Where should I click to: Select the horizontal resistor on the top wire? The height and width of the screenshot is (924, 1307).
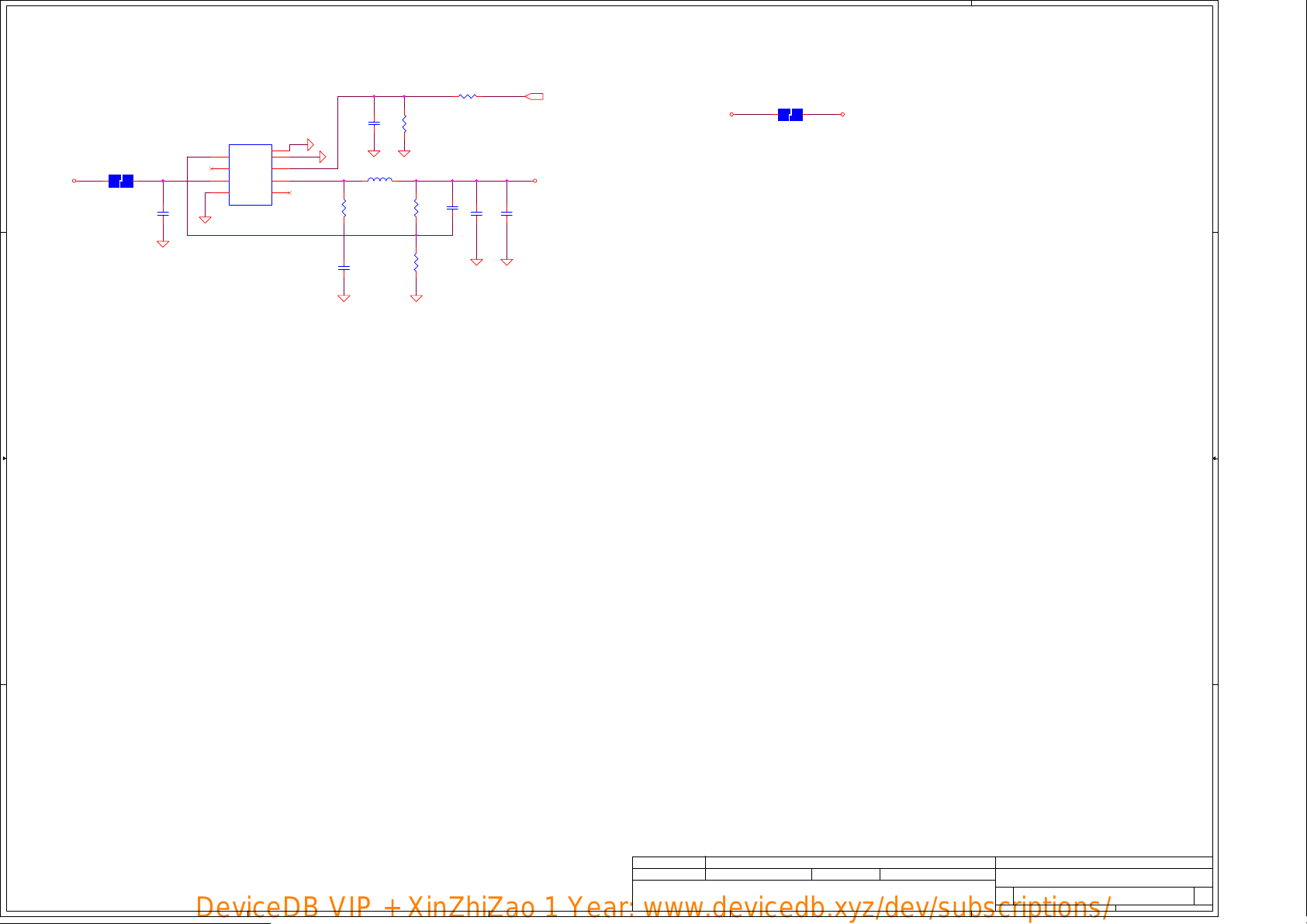(x=468, y=96)
